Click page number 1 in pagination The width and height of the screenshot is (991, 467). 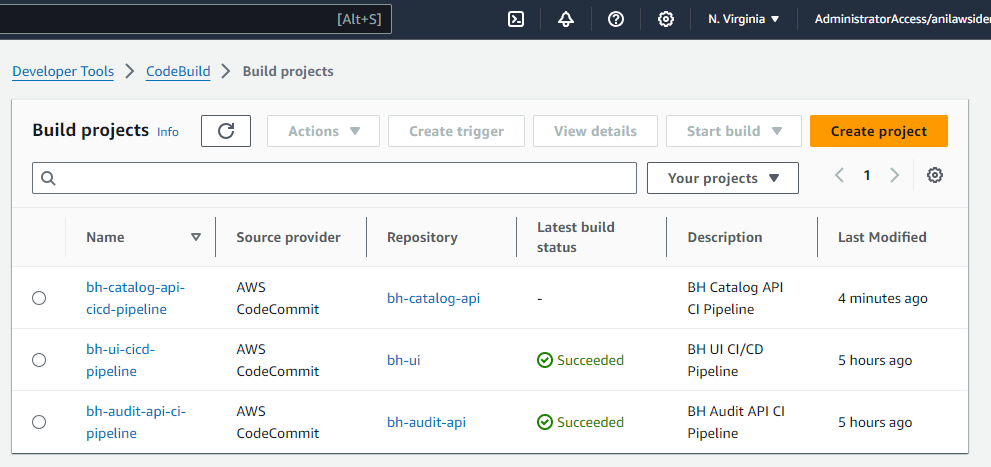point(867,175)
